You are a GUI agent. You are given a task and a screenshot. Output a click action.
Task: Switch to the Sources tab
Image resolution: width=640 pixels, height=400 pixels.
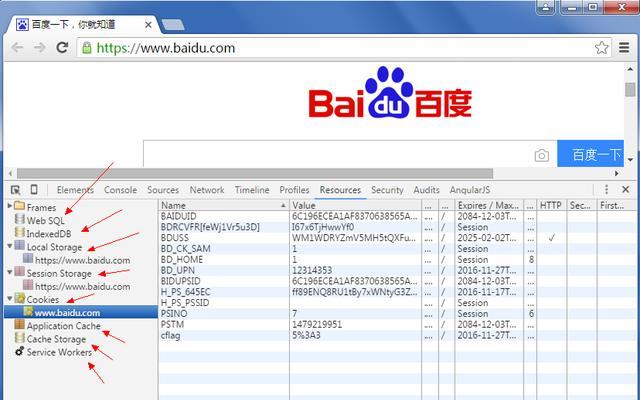(x=163, y=190)
